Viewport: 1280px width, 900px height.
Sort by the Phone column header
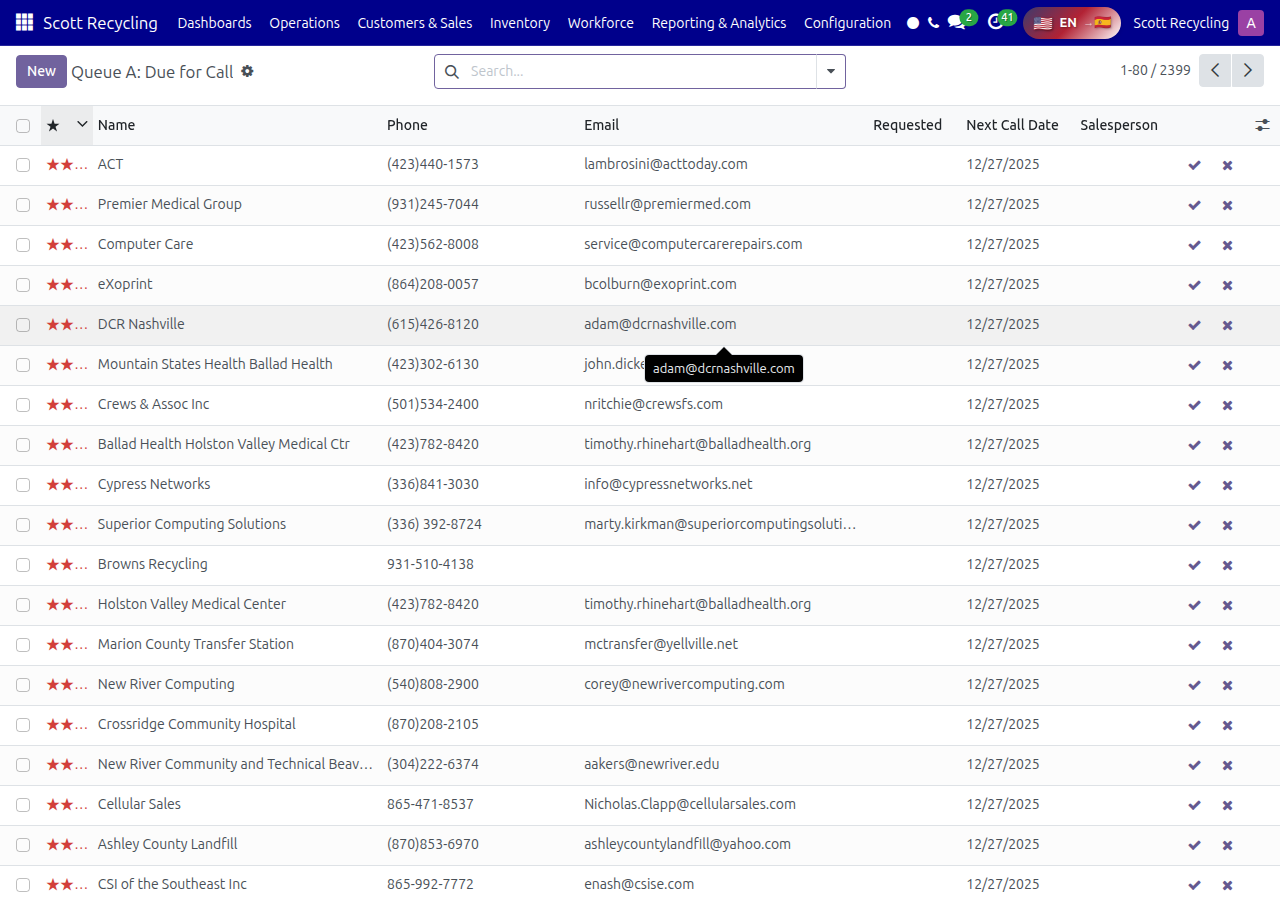point(407,125)
